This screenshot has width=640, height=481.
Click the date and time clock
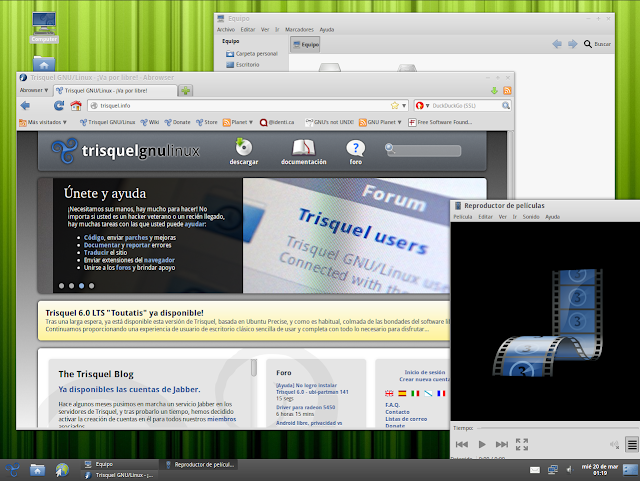click(x=600, y=470)
